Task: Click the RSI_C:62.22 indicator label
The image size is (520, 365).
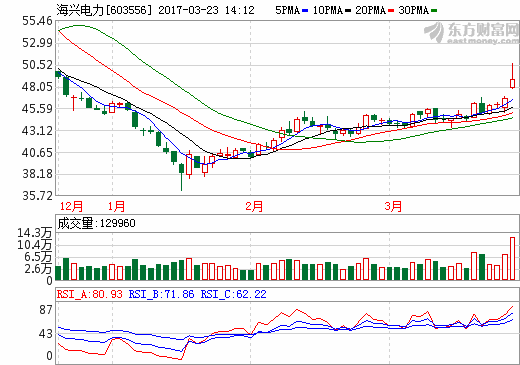Action: click(234, 294)
